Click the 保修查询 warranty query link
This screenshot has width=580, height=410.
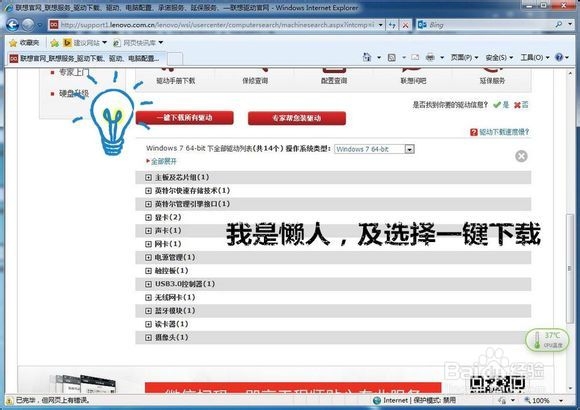pos(255,81)
